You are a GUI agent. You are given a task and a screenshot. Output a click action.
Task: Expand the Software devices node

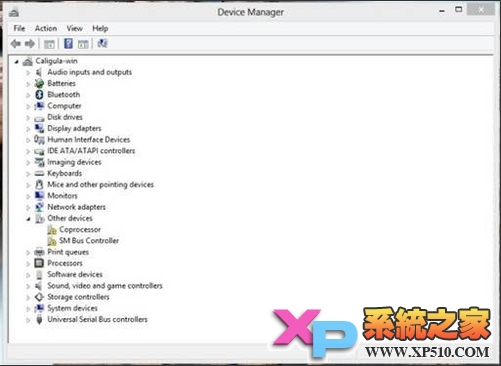coord(28,275)
